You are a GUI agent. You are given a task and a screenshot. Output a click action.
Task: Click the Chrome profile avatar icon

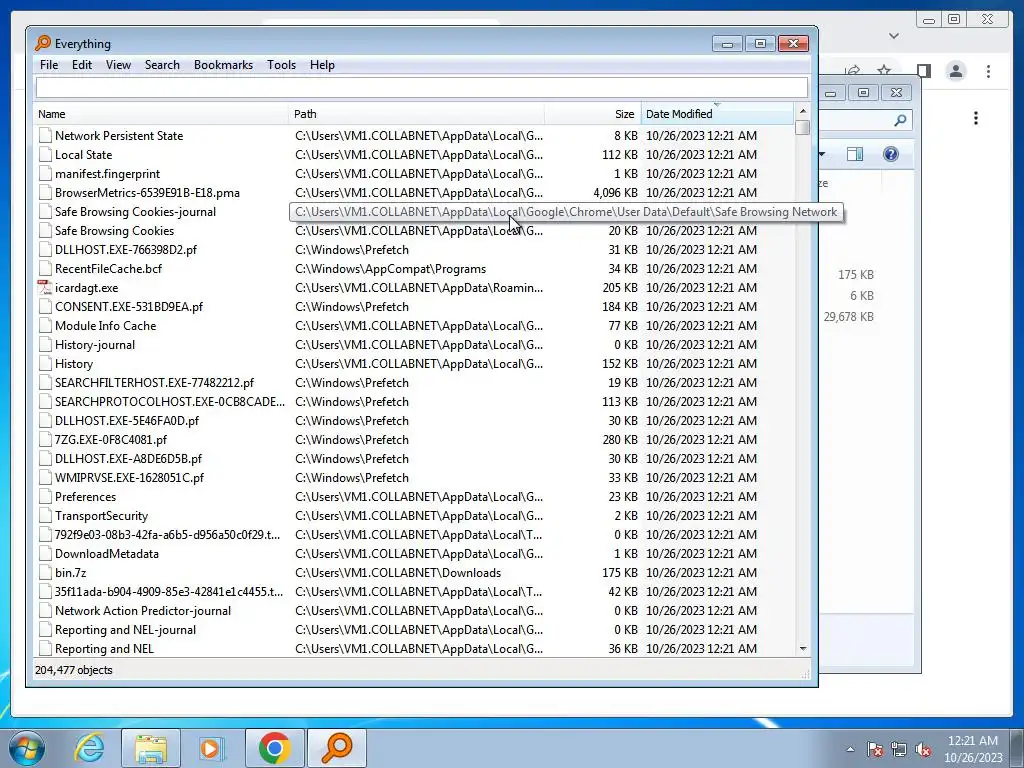coord(956,71)
